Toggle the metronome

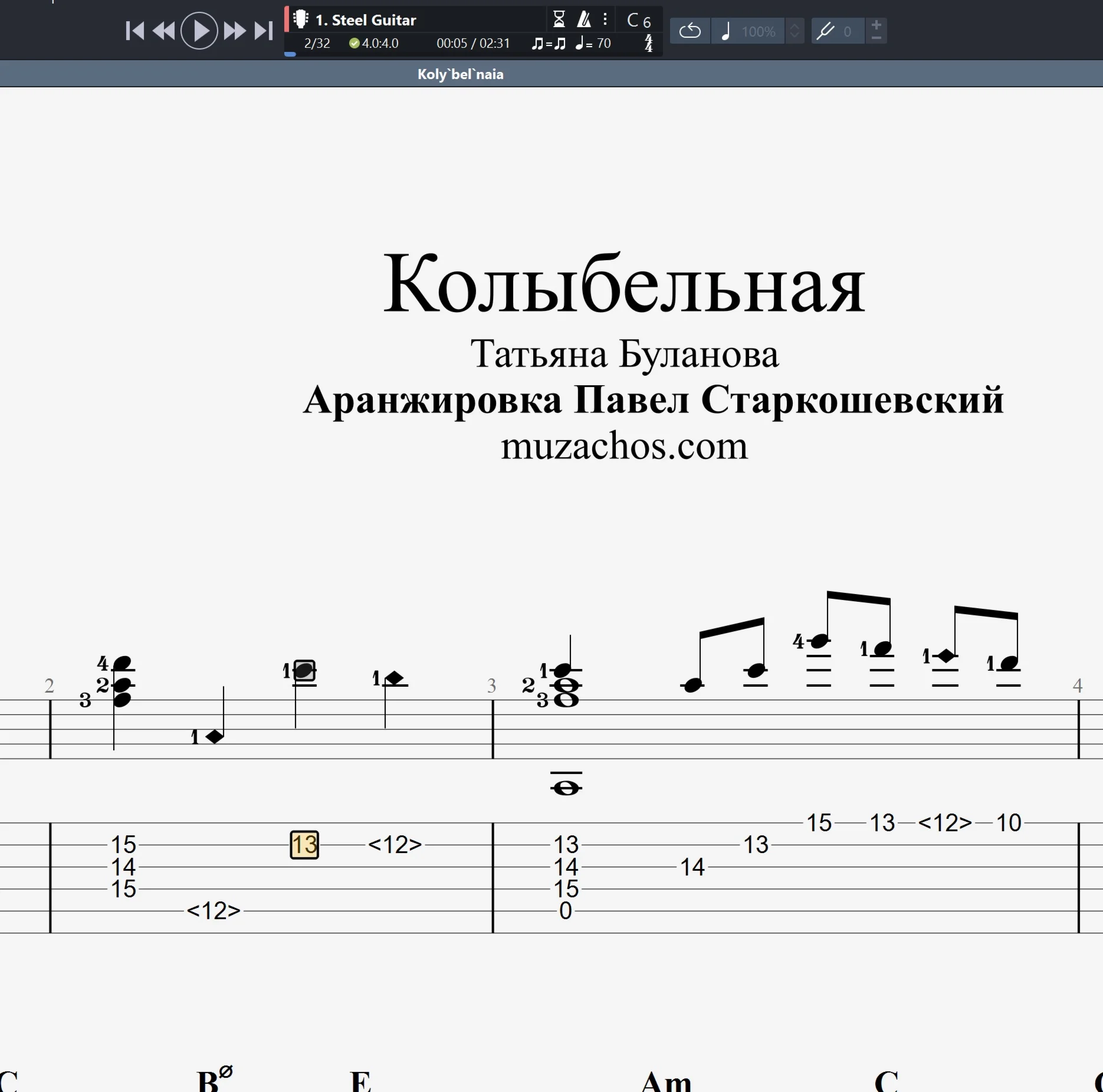pos(584,20)
